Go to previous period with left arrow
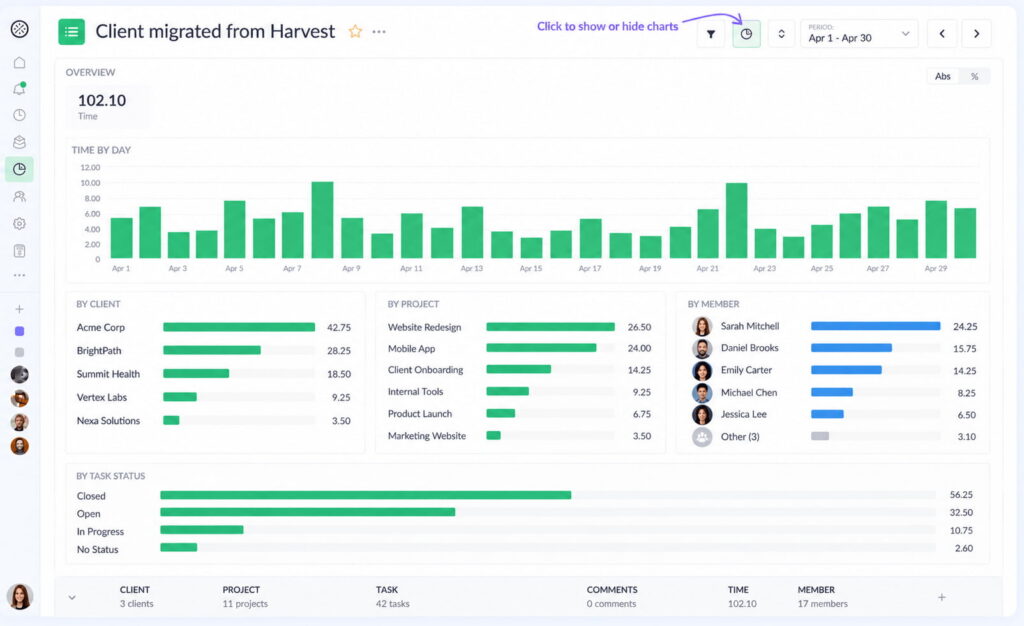 (942, 34)
